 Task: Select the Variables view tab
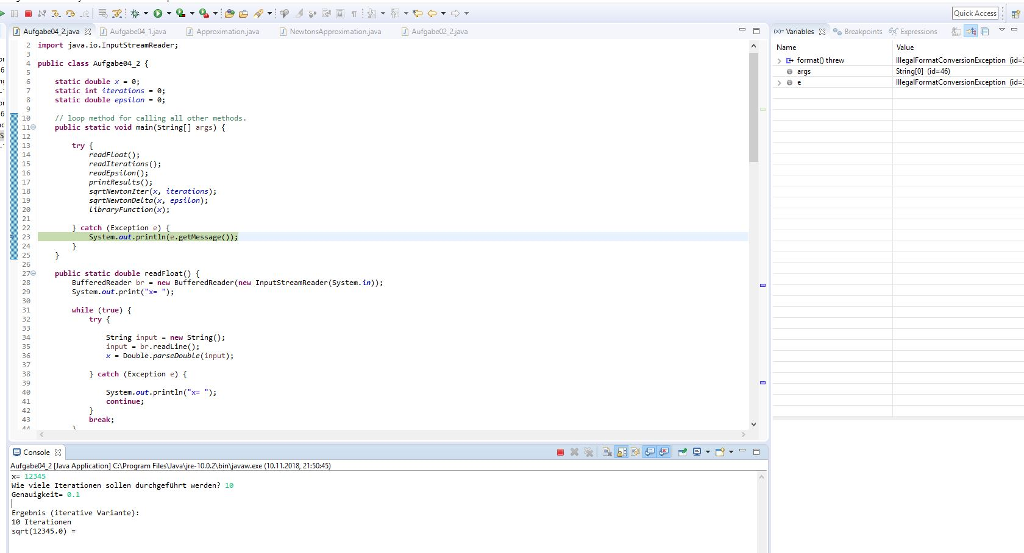point(799,31)
